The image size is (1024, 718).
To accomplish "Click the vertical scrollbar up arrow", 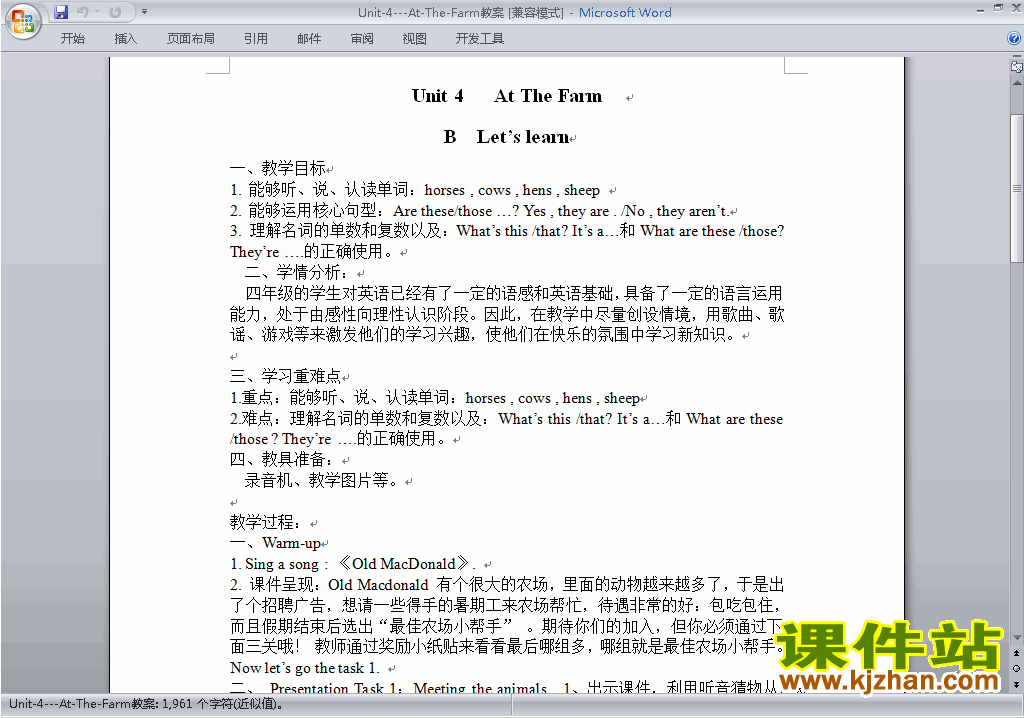I will click(x=1017, y=83).
